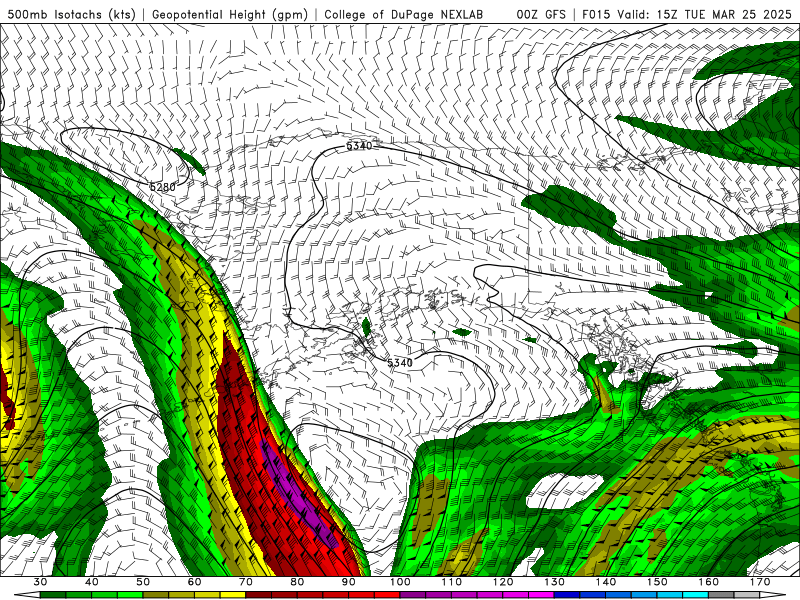Click the colorbar value 30

[x=40, y=582]
